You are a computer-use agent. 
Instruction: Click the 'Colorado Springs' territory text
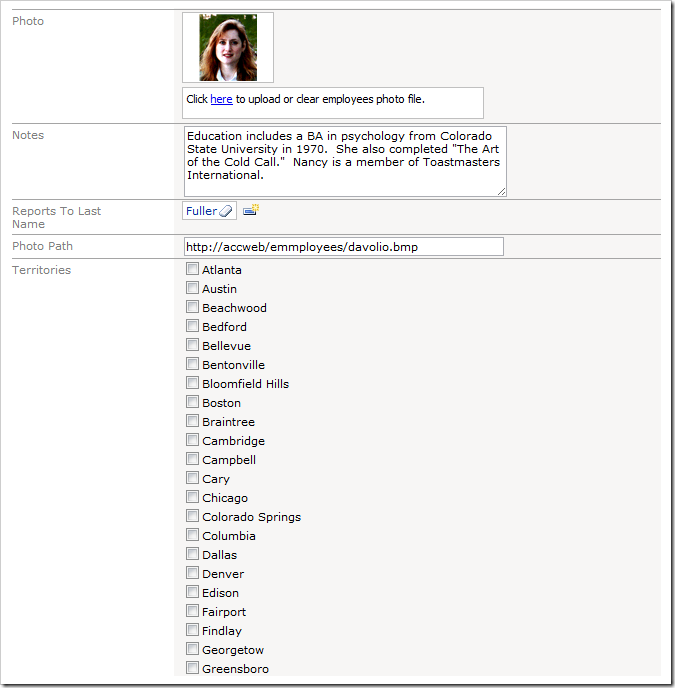pyautogui.click(x=251, y=517)
